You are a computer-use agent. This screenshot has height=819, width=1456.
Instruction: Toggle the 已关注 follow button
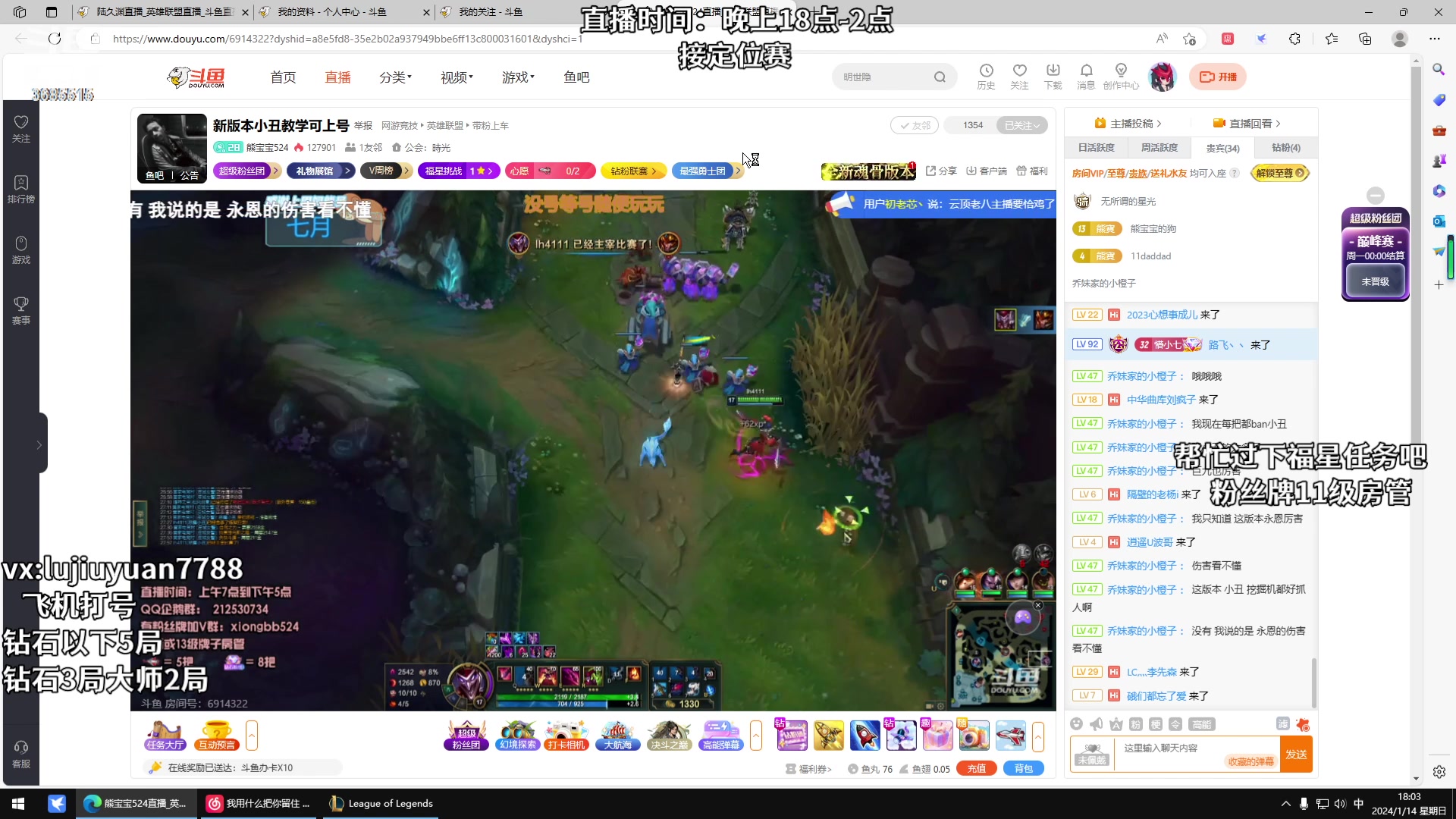(x=1022, y=125)
